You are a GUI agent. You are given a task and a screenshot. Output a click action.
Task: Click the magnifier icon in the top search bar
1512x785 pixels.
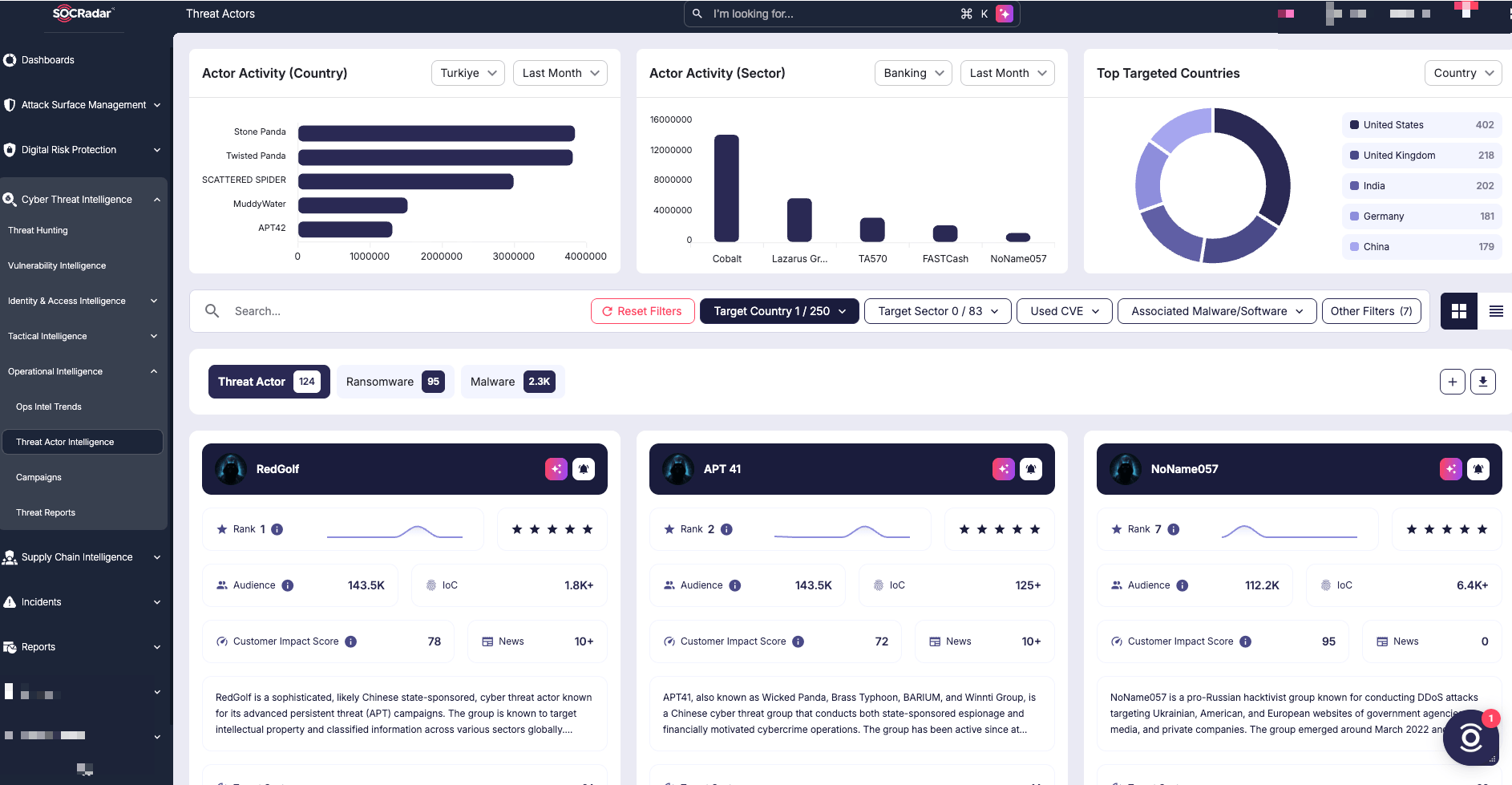pyautogui.click(x=697, y=14)
